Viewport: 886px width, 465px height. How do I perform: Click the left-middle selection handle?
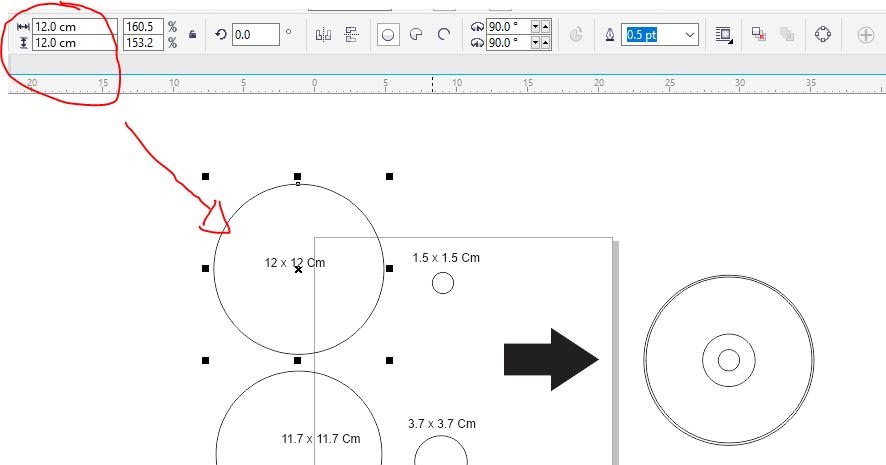[x=206, y=269]
